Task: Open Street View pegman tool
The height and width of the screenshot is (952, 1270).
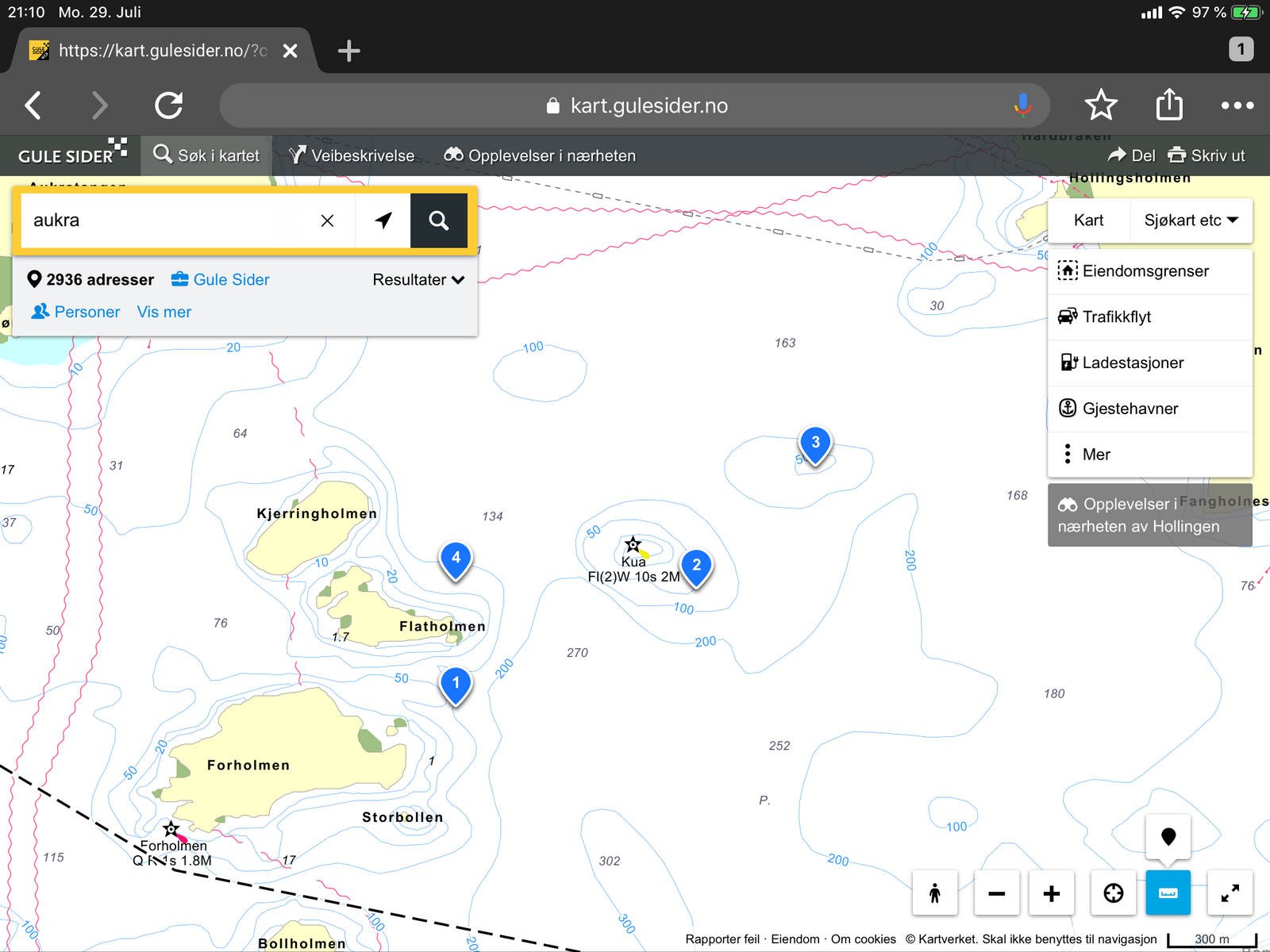Action: coord(934,893)
